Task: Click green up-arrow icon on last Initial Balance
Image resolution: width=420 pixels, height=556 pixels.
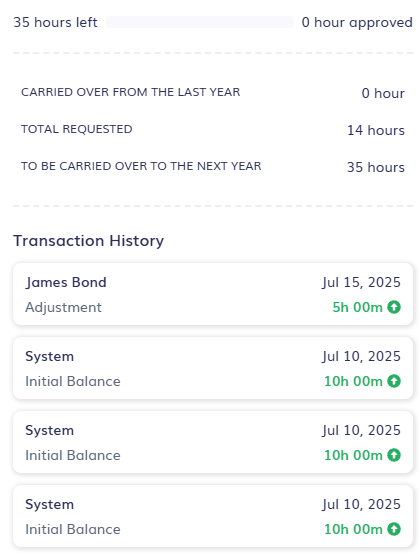Action: click(394, 529)
